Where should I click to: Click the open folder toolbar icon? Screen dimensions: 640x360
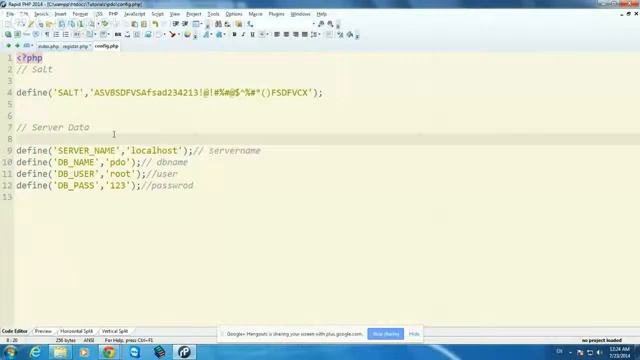point(49,24)
